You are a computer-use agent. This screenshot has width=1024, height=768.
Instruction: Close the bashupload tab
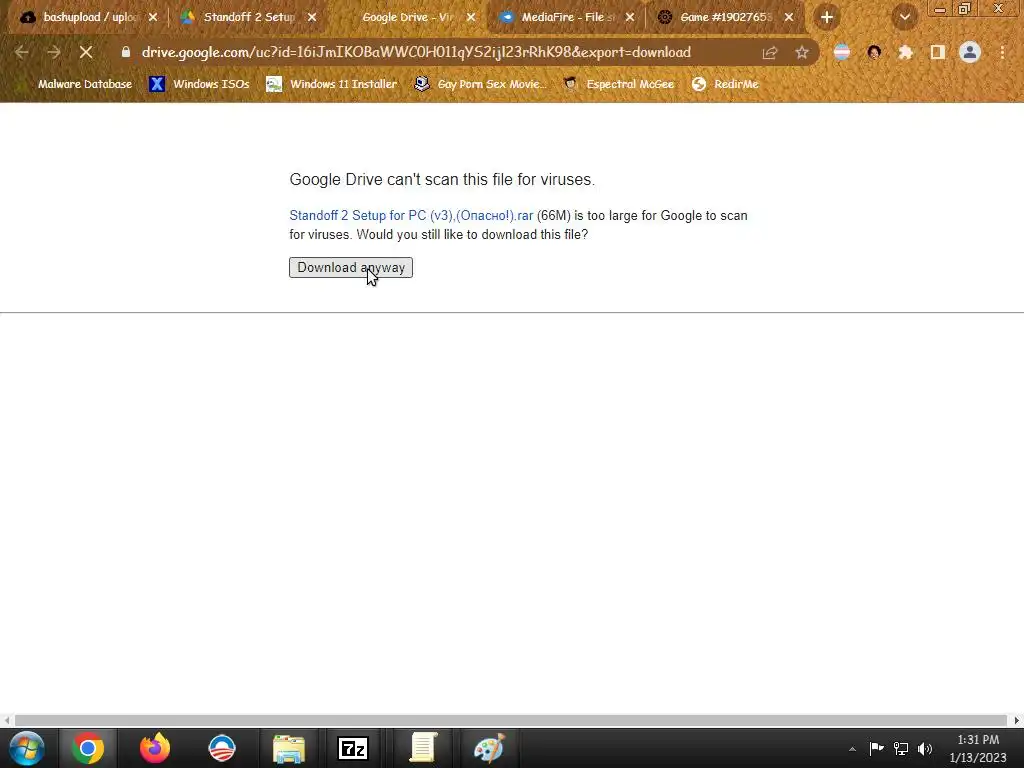click(x=153, y=17)
